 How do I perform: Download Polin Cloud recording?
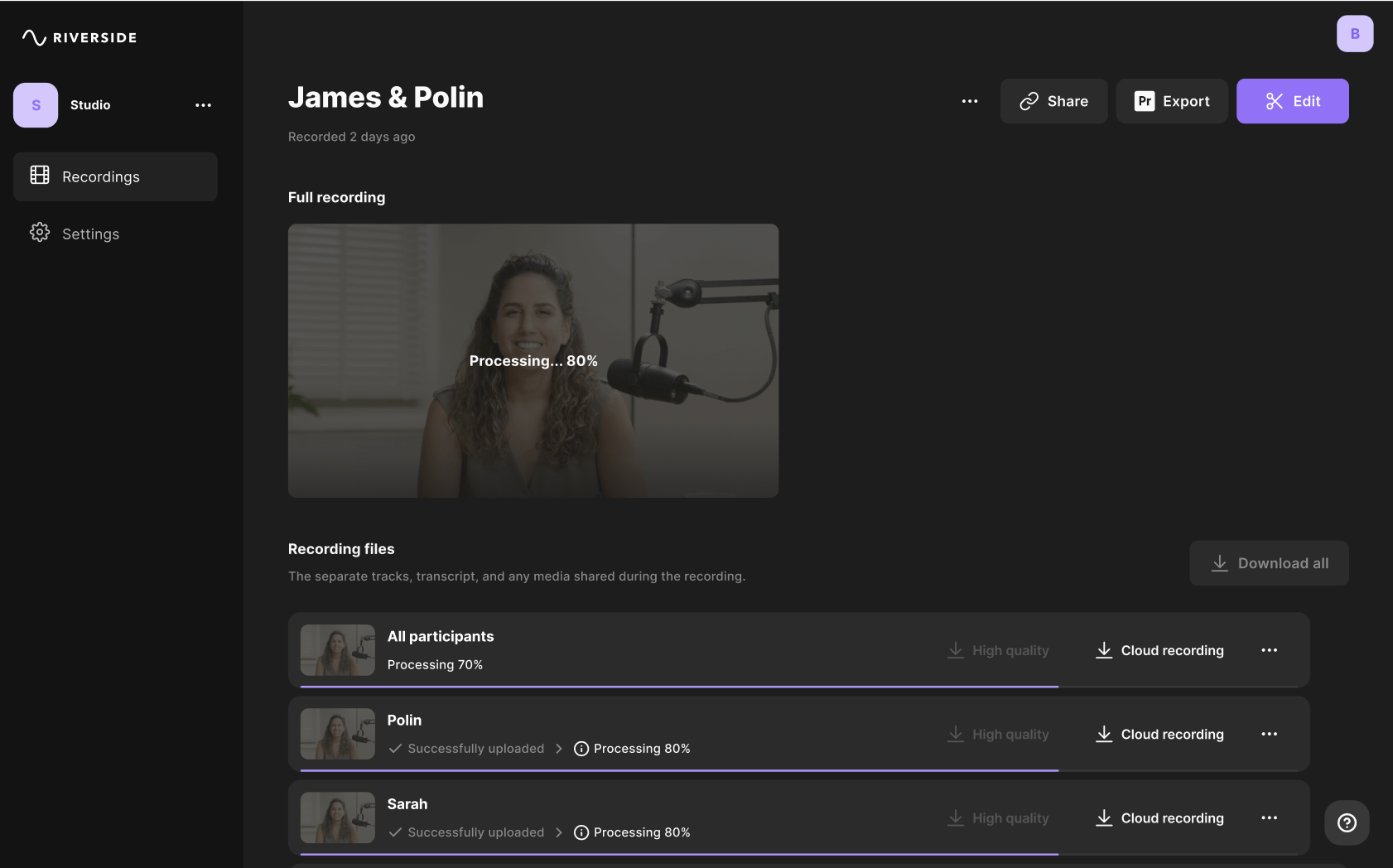pos(1159,734)
